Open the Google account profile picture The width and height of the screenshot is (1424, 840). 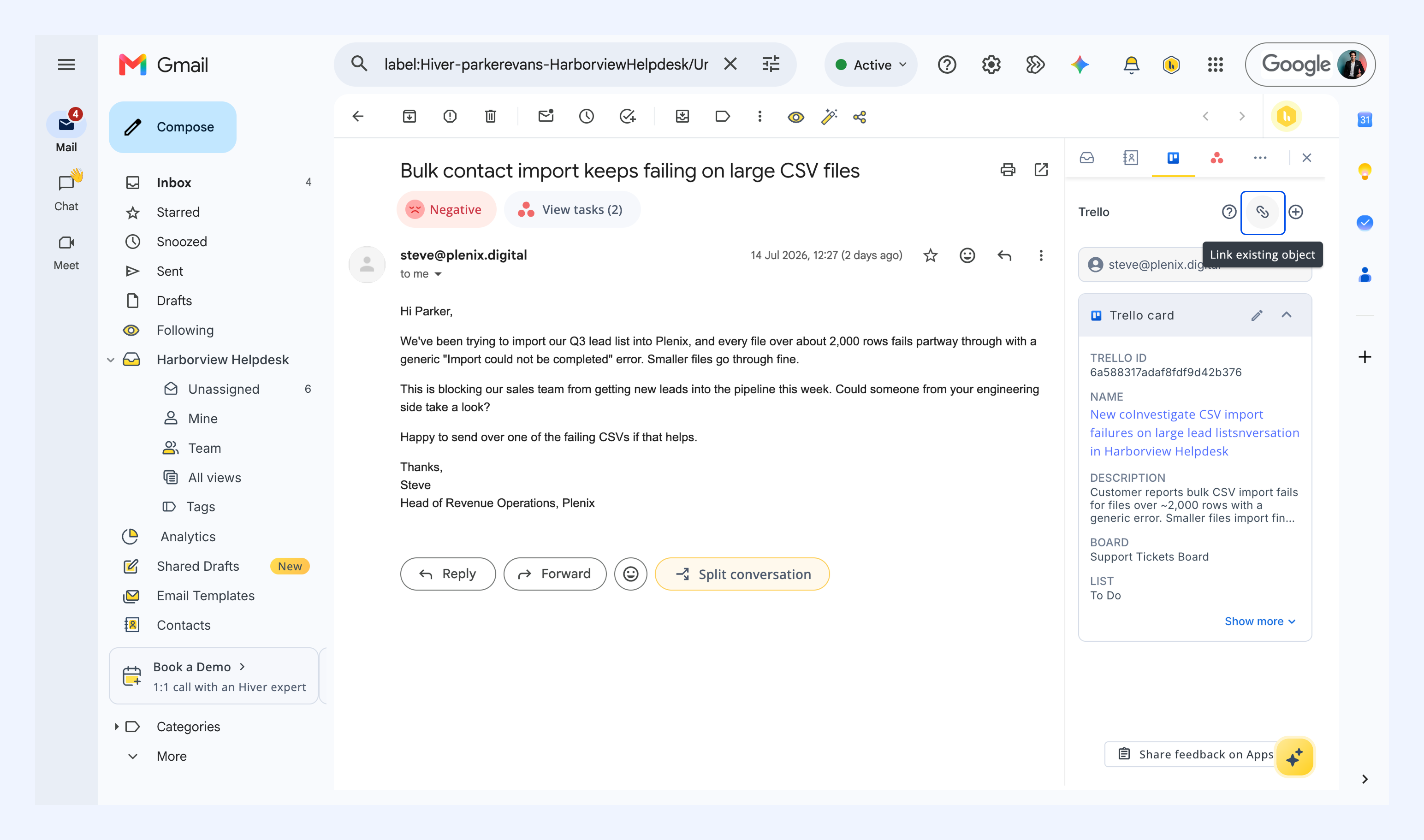coord(1352,65)
